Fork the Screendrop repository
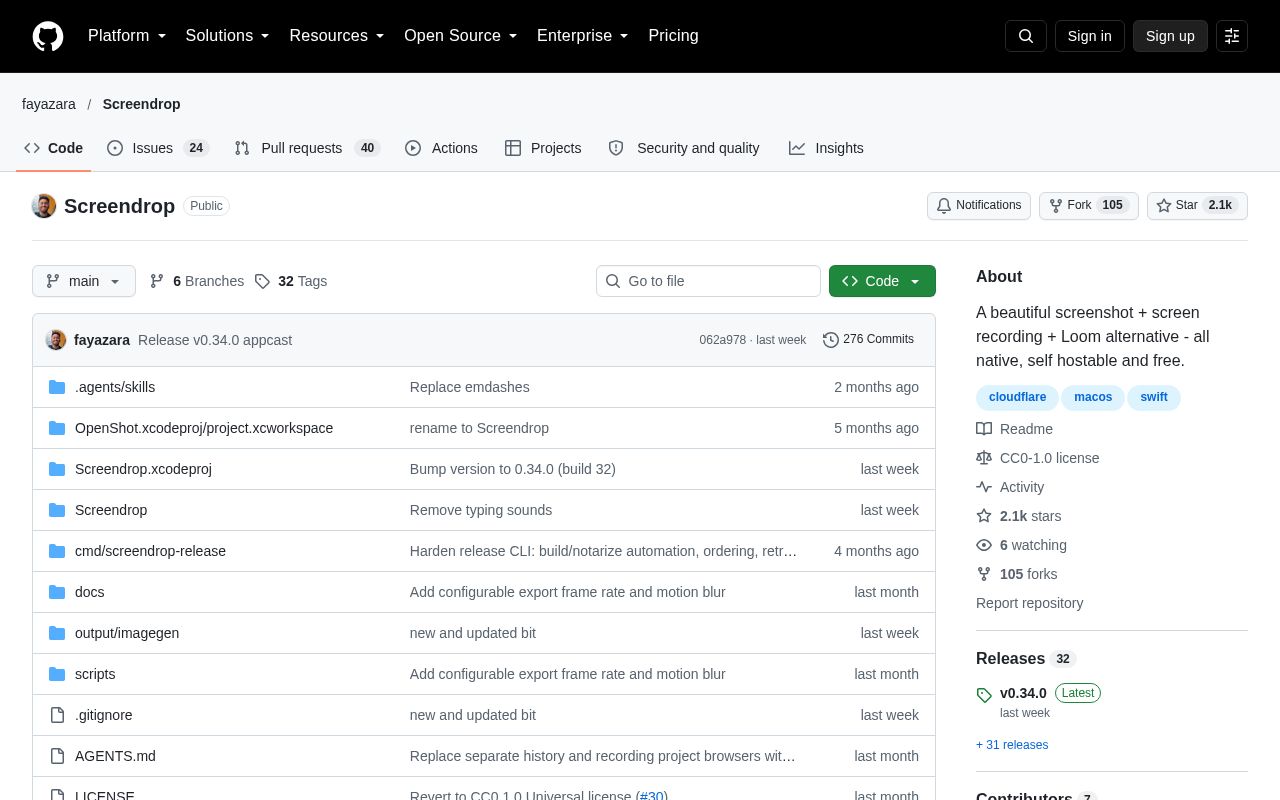1280x800 pixels. tap(1089, 206)
